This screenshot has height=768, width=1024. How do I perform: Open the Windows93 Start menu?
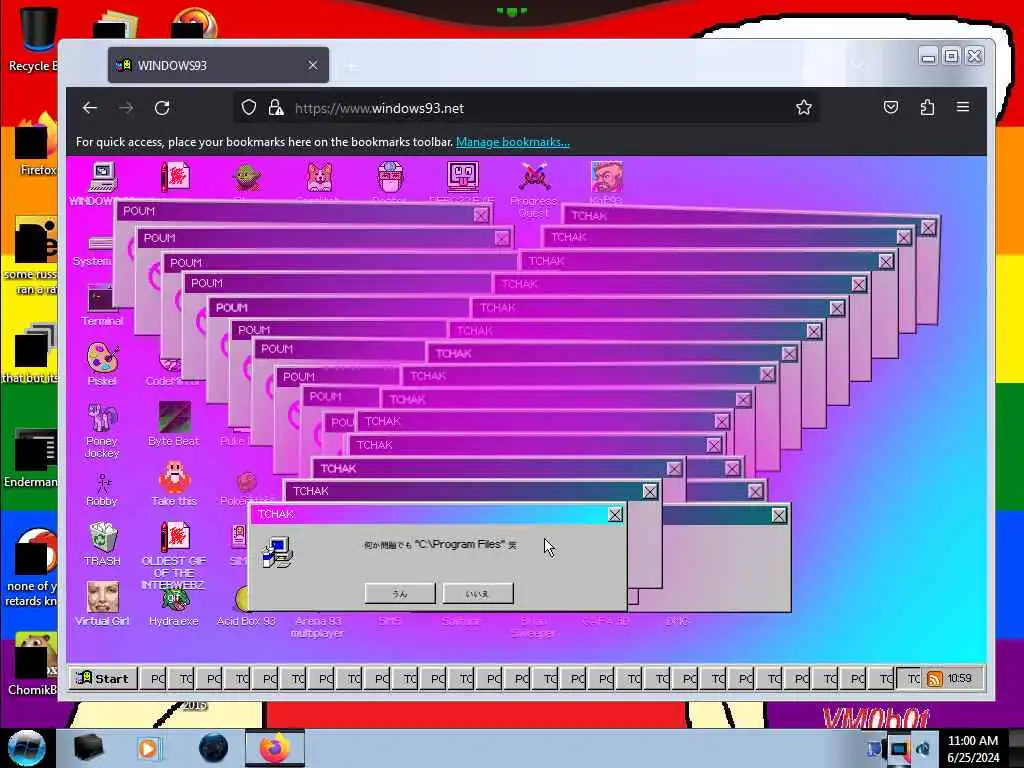pyautogui.click(x=103, y=679)
